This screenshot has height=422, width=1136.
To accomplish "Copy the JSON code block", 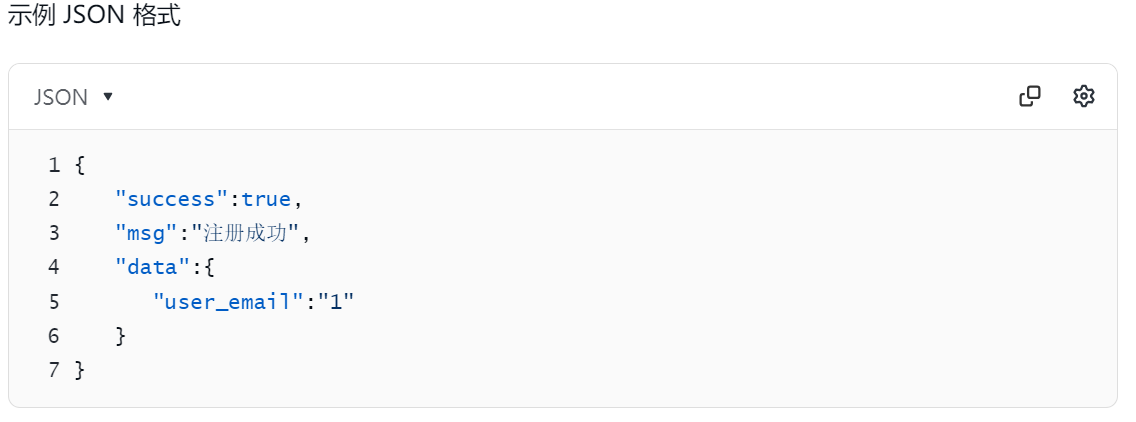I will [1030, 96].
